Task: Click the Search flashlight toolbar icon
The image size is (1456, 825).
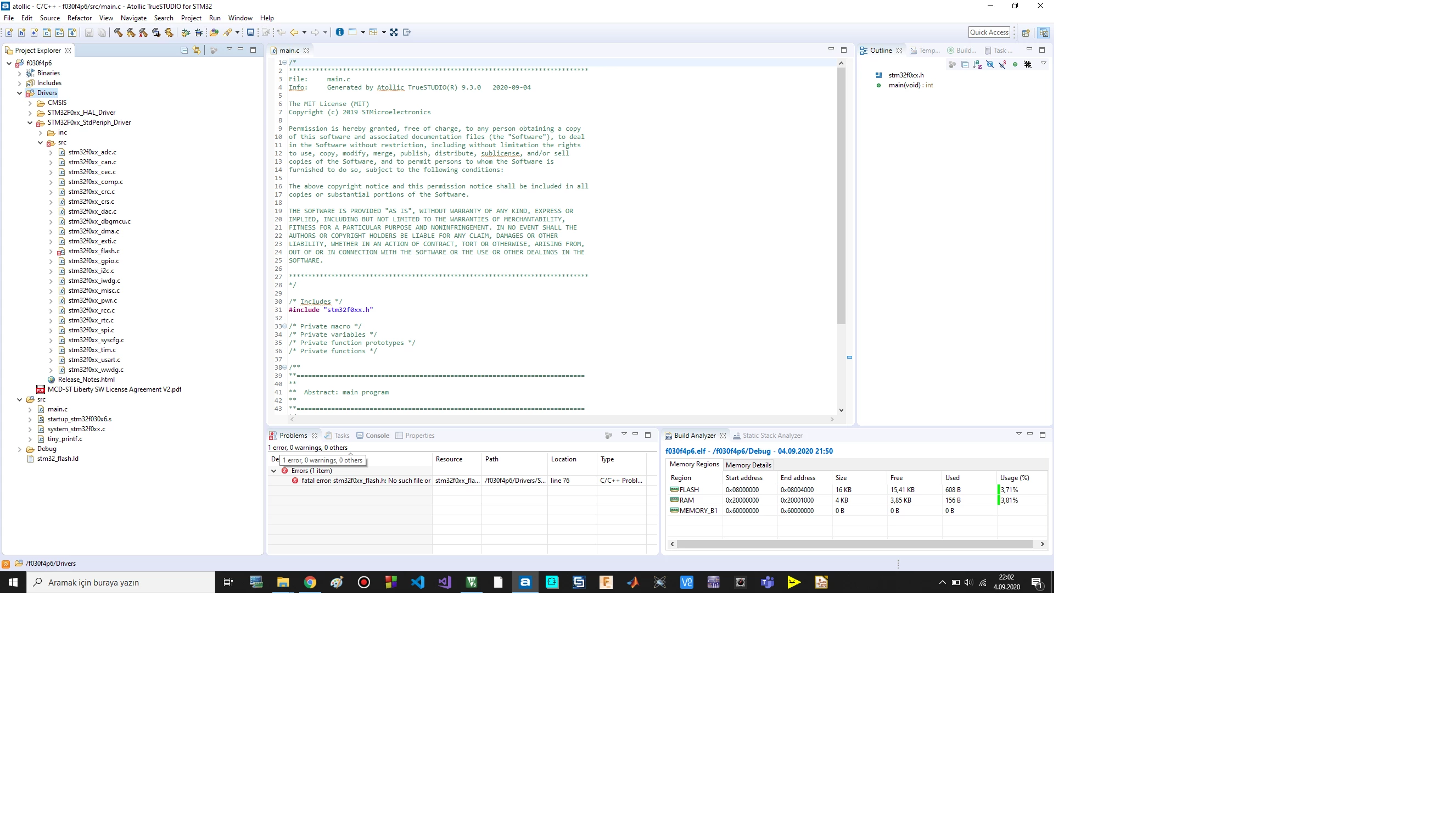Action: point(228,32)
